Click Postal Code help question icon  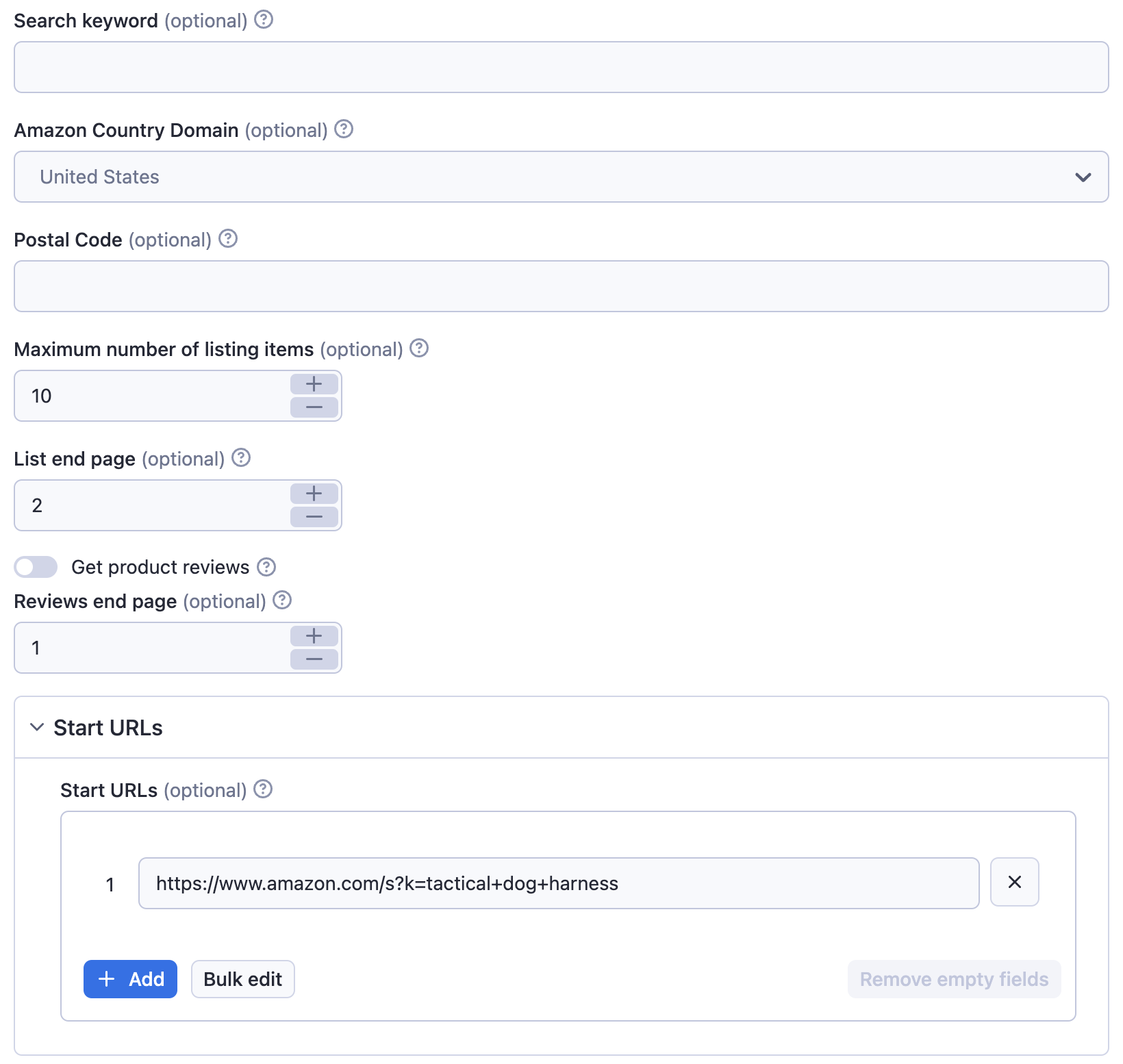[228, 239]
